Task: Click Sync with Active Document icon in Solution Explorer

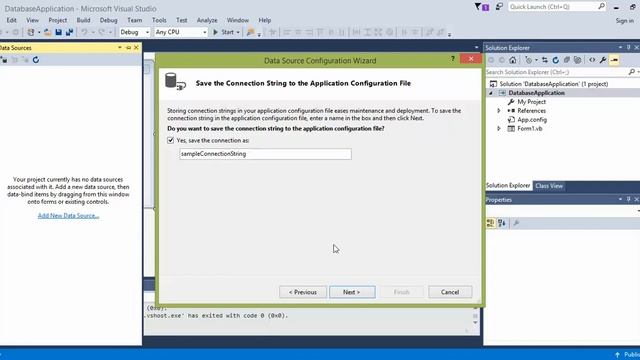Action: pos(544,60)
